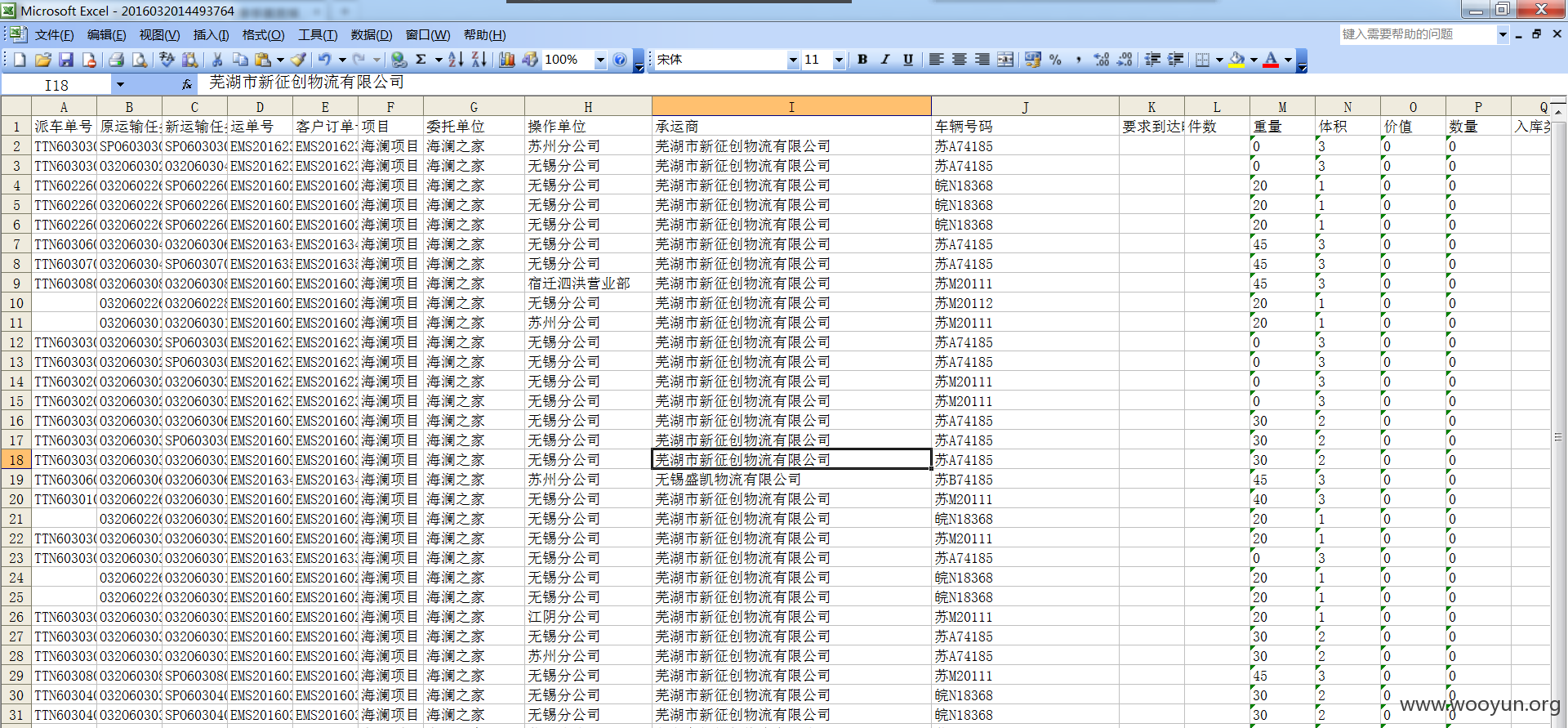The image size is (1568, 728).
Task: Open the 编辑(E) menu
Action: tap(106, 35)
